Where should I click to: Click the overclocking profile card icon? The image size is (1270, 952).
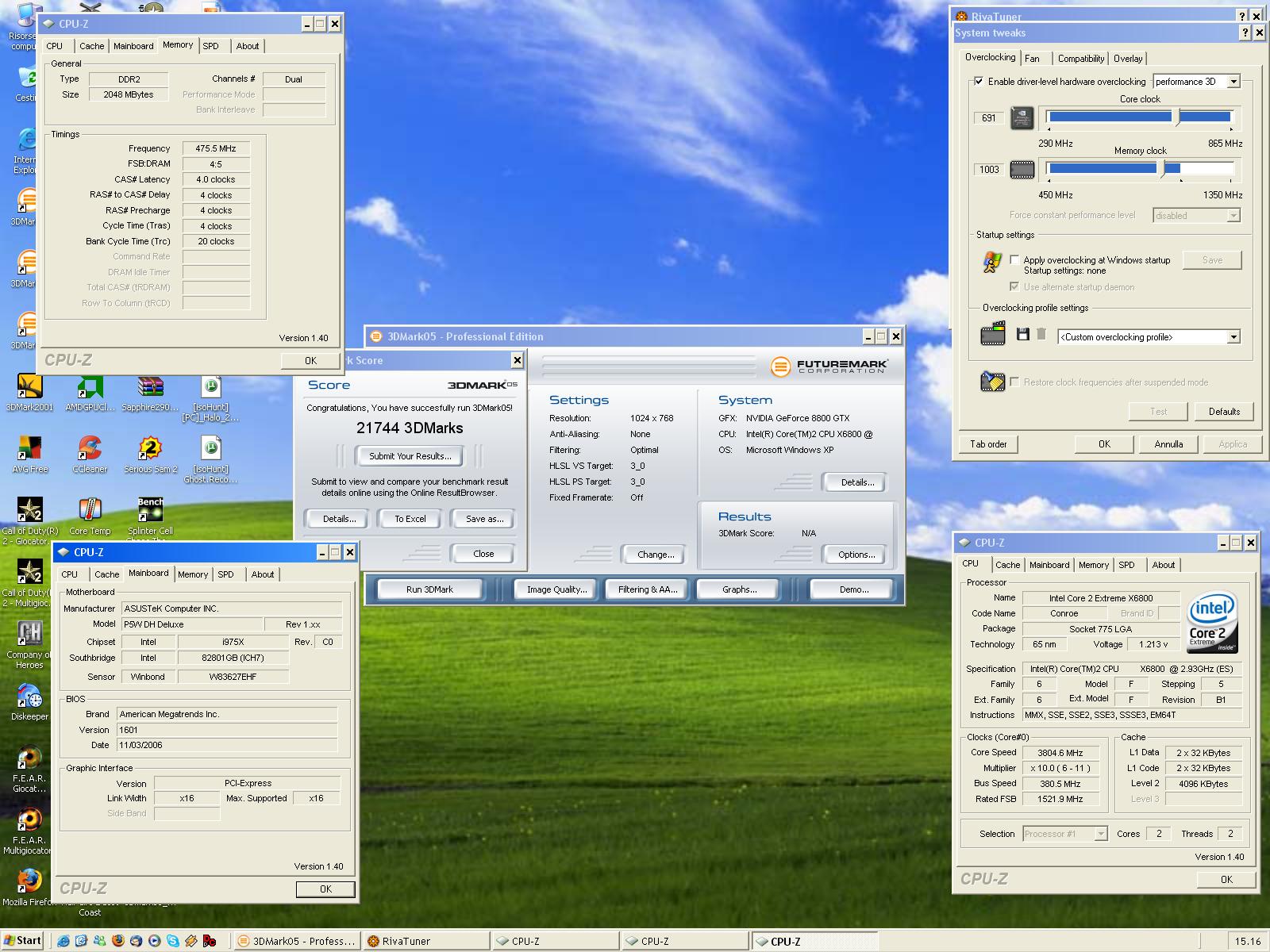point(993,335)
